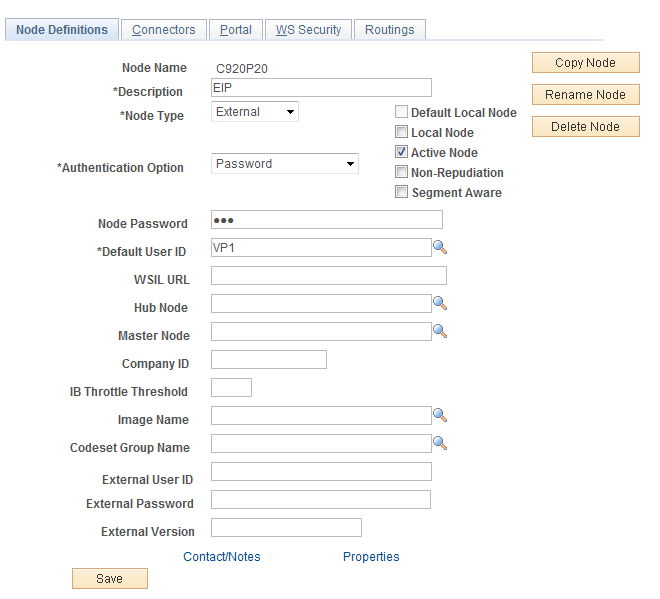Enable the Default Local Node checkbox
Image resolution: width=660 pixels, height=599 pixels.
(401, 112)
